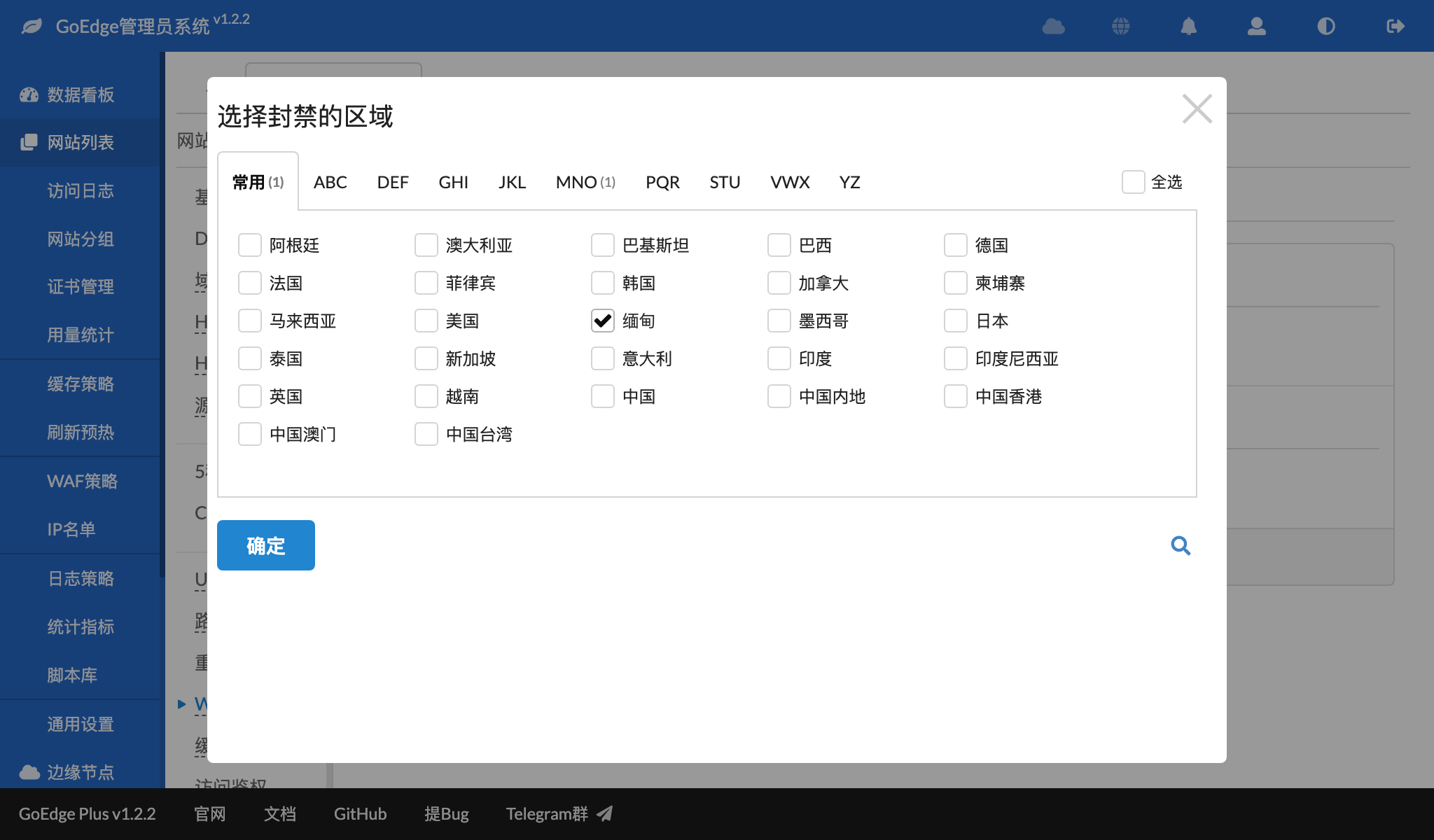The width and height of the screenshot is (1434, 840).
Task: Uncheck the 缅甸 checkbox
Action: [x=603, y=321]
